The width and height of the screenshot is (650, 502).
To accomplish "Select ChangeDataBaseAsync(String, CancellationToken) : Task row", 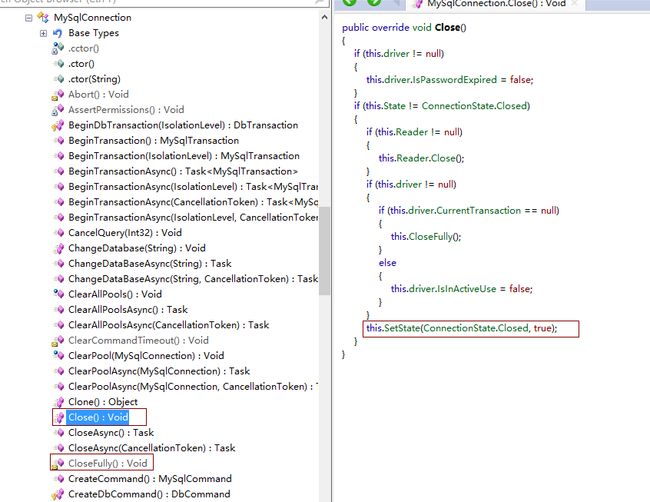I will [x=193, y=279].
